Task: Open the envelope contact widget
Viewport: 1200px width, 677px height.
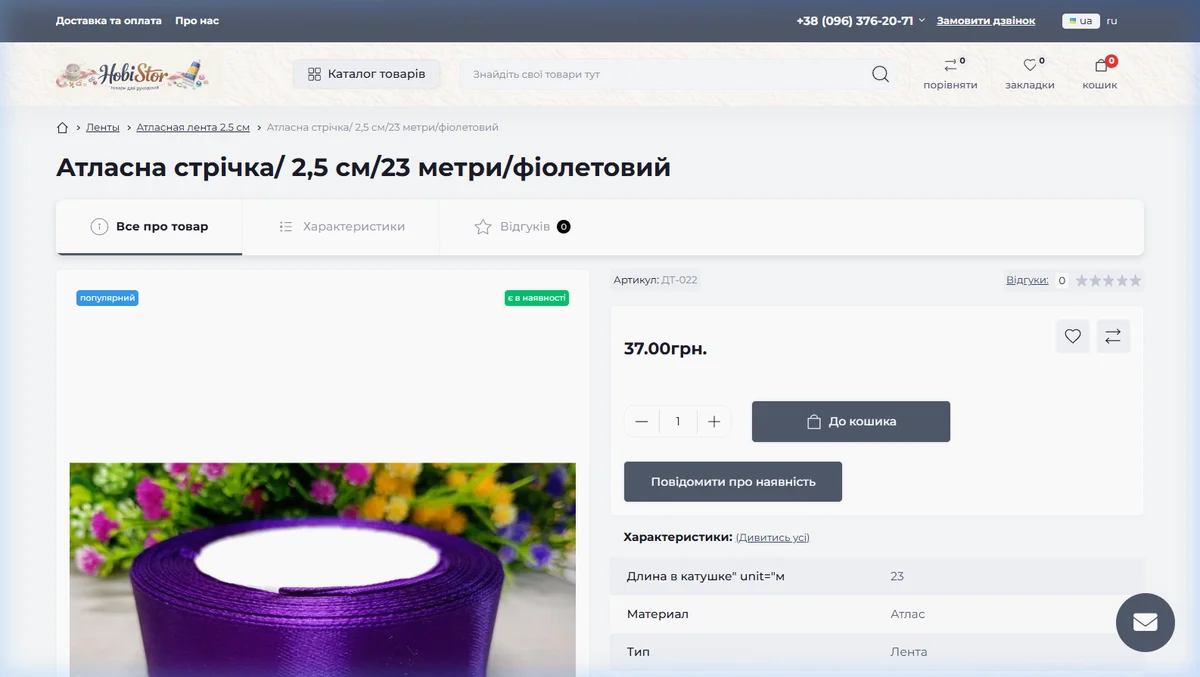Action: pos(1145,622)
